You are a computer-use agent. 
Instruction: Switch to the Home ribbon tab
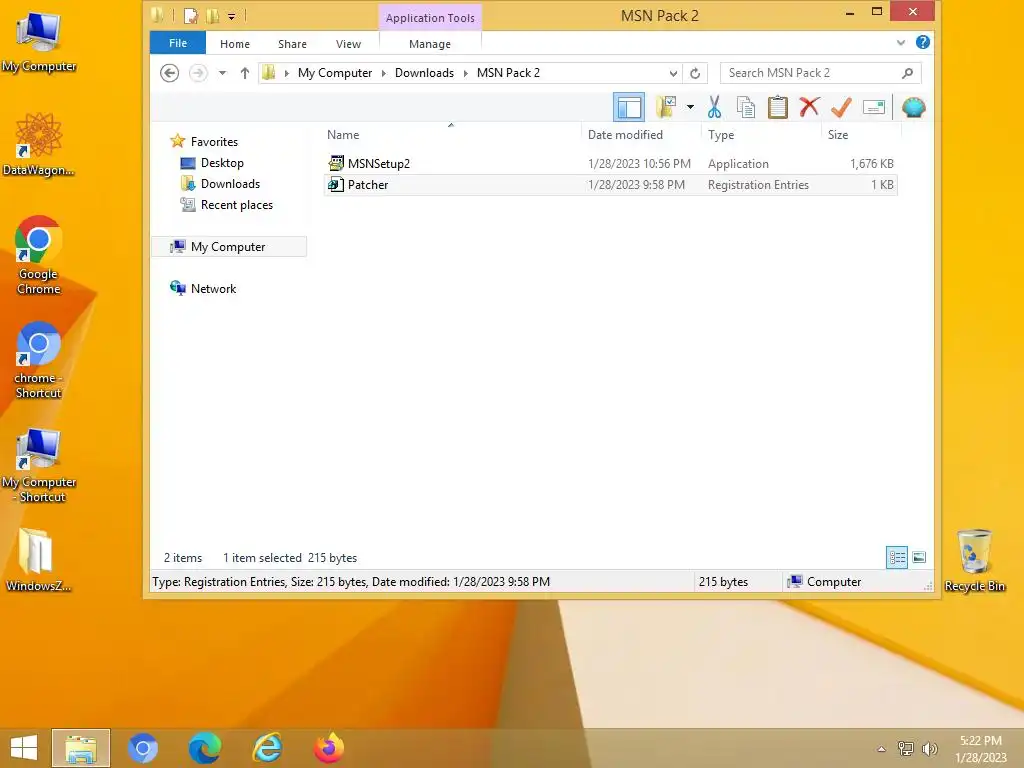click(x=234, y=44)
